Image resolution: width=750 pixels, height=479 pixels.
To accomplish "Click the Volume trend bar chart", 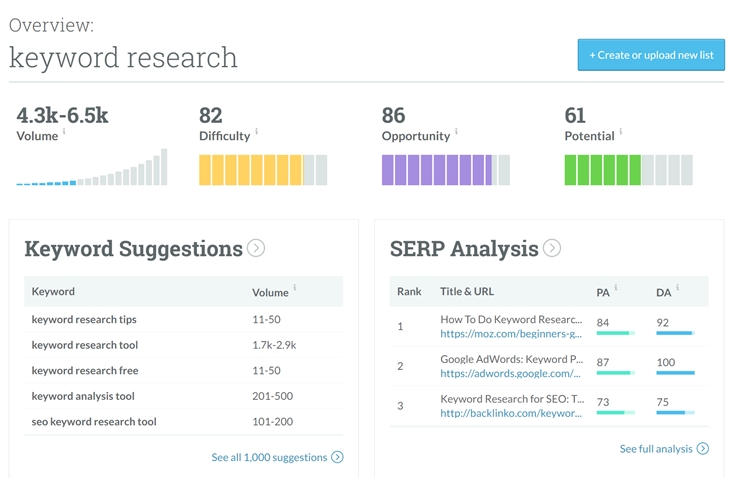I will (92, 170).
